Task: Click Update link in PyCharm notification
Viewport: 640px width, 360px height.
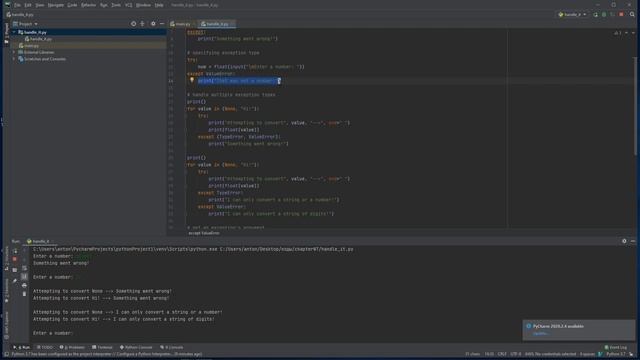Action: [x=540, y=334]
